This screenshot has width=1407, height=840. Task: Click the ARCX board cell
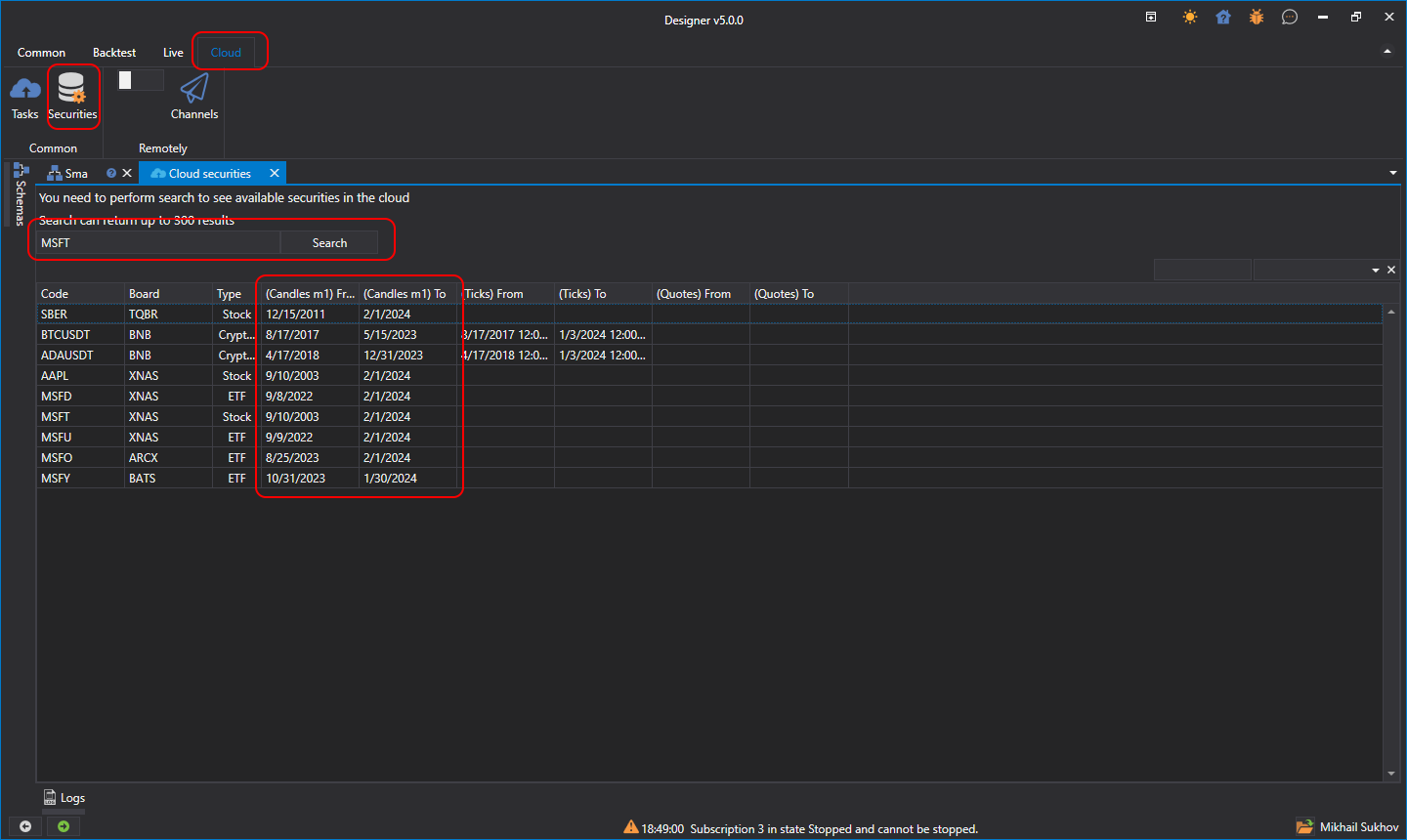coord(168,458)
